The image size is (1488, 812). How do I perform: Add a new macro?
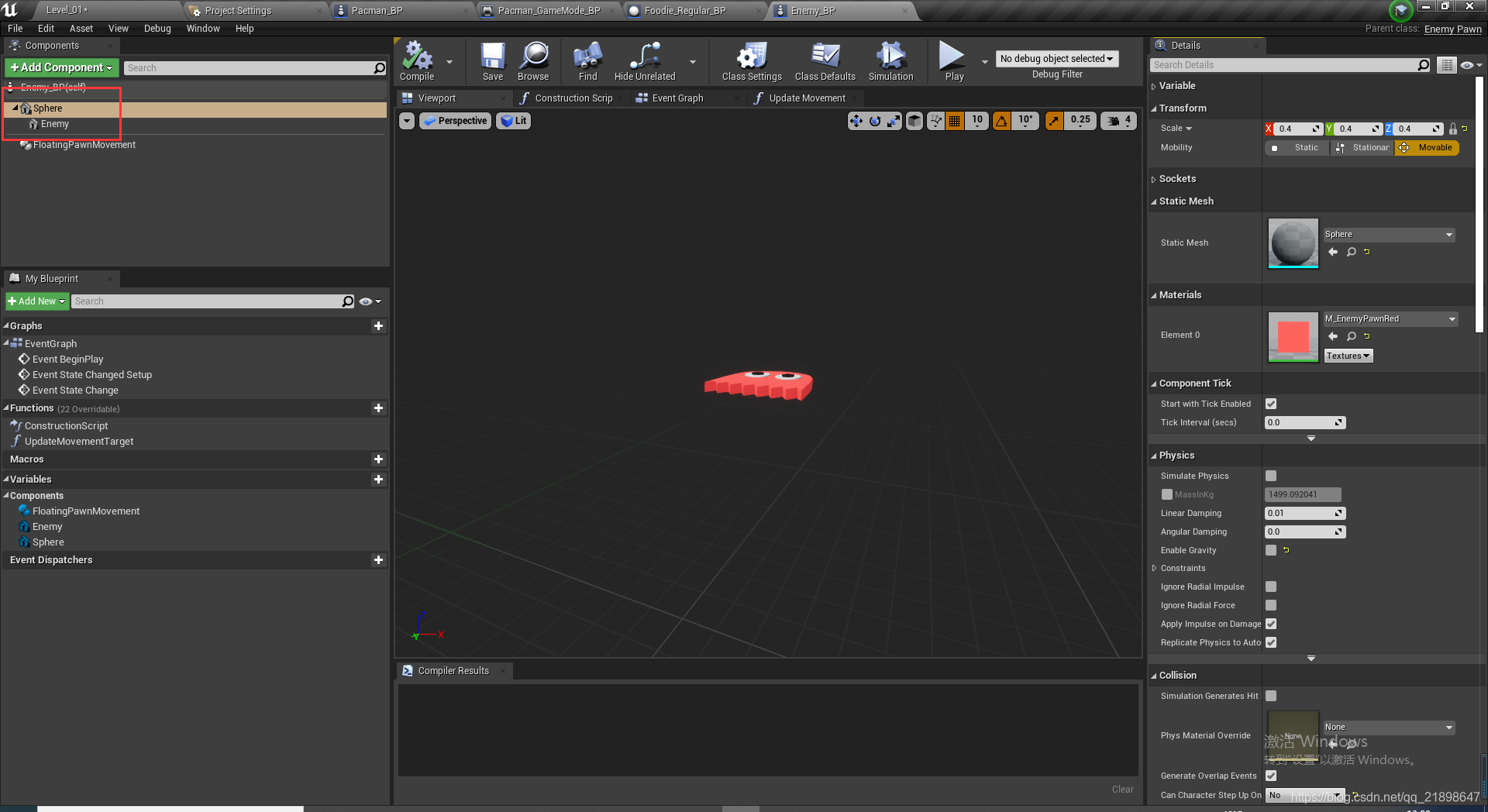378,459
